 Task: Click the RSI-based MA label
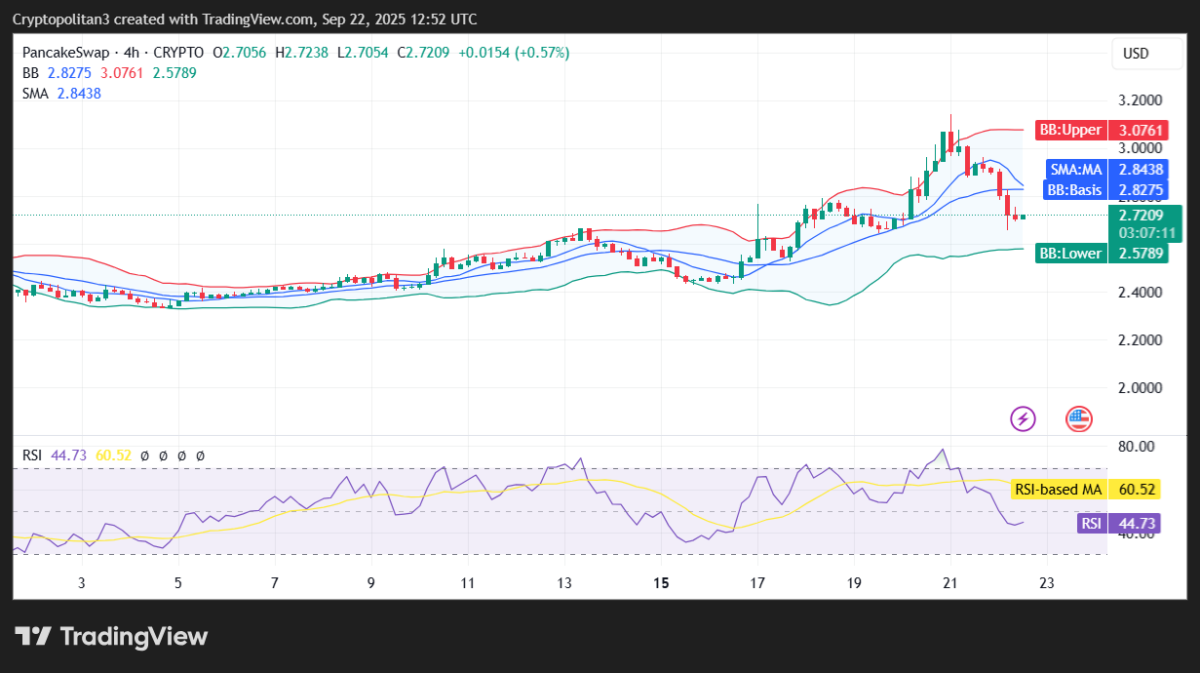[x=1058, y=489]
